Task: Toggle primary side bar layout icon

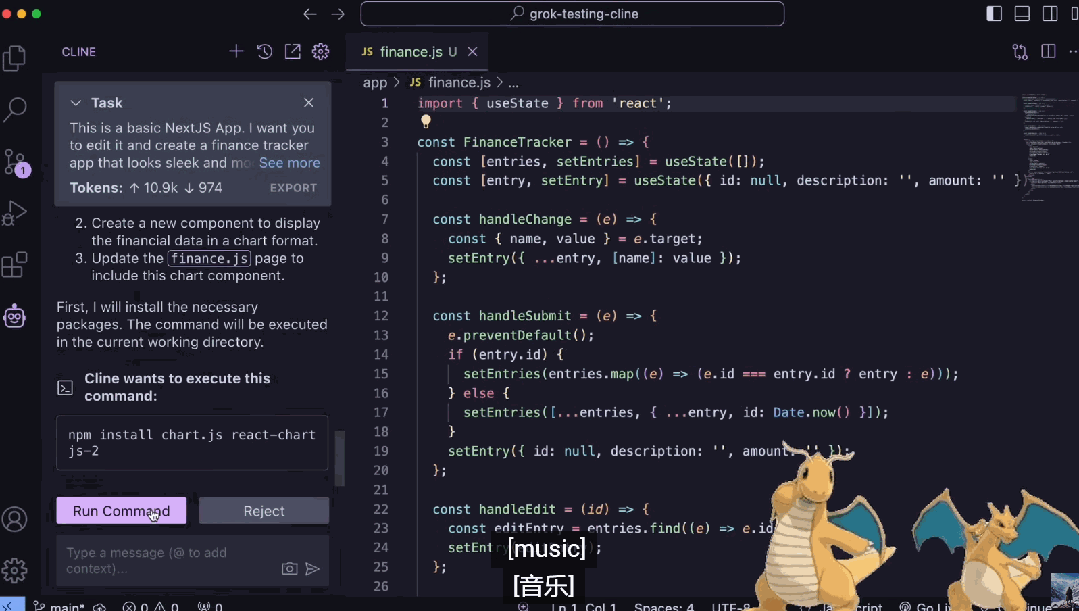Action: 994,14
